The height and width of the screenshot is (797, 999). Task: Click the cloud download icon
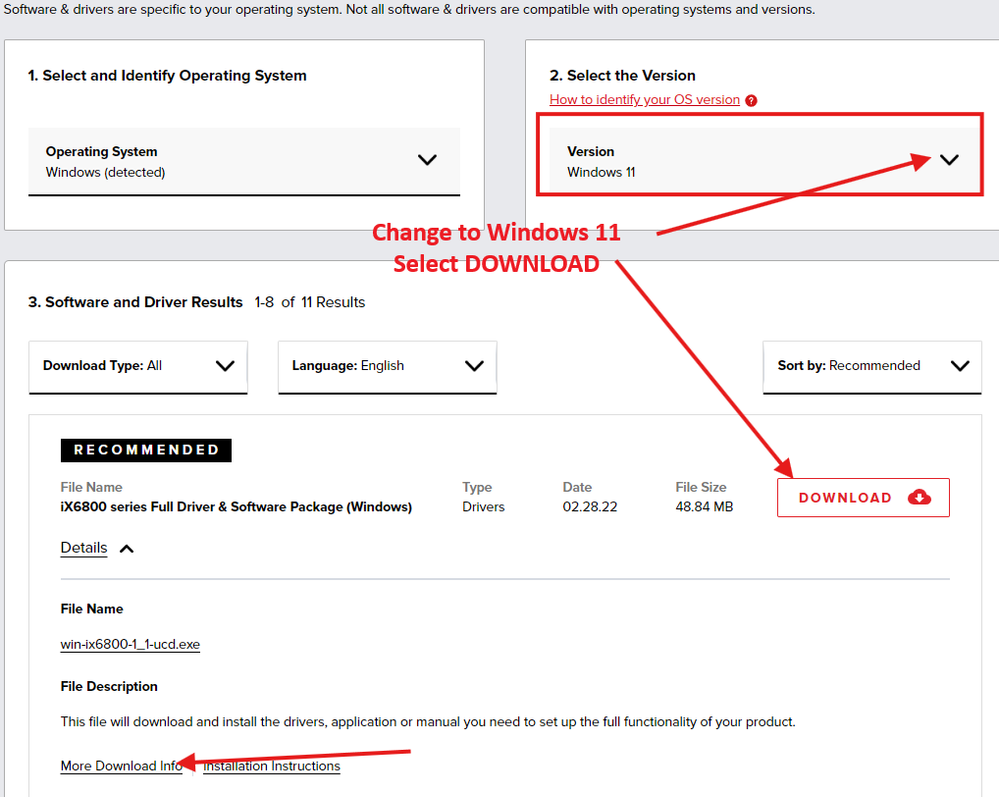tap(919, 497)
